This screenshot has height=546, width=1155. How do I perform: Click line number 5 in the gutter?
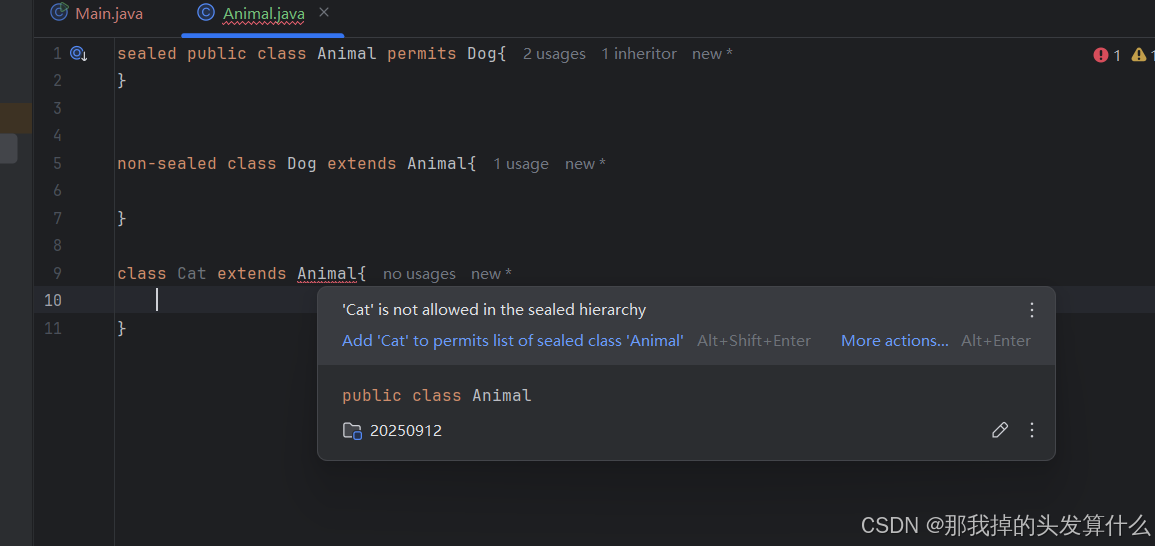tap(57, 164)
